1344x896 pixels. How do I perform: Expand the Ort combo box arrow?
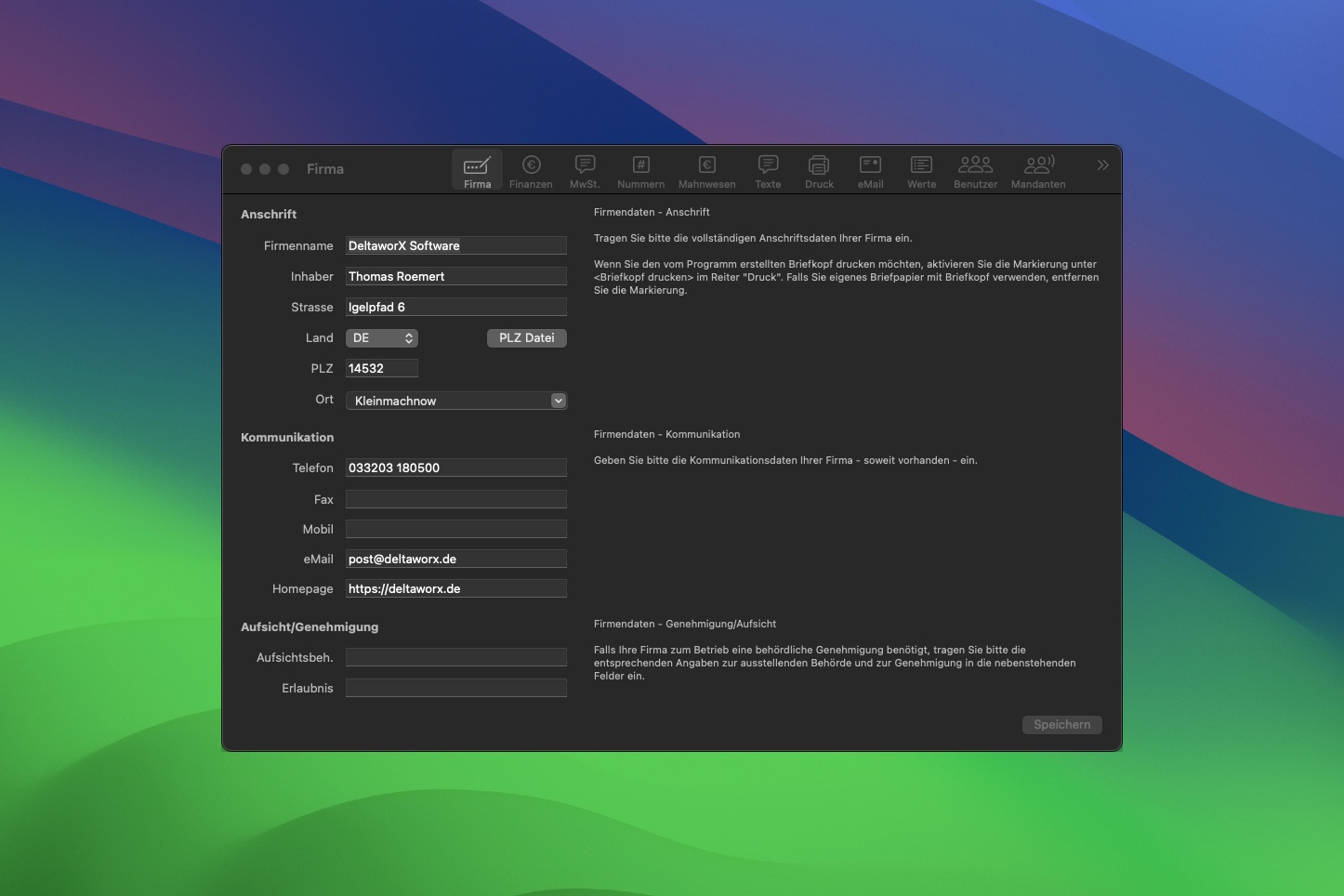558,401
